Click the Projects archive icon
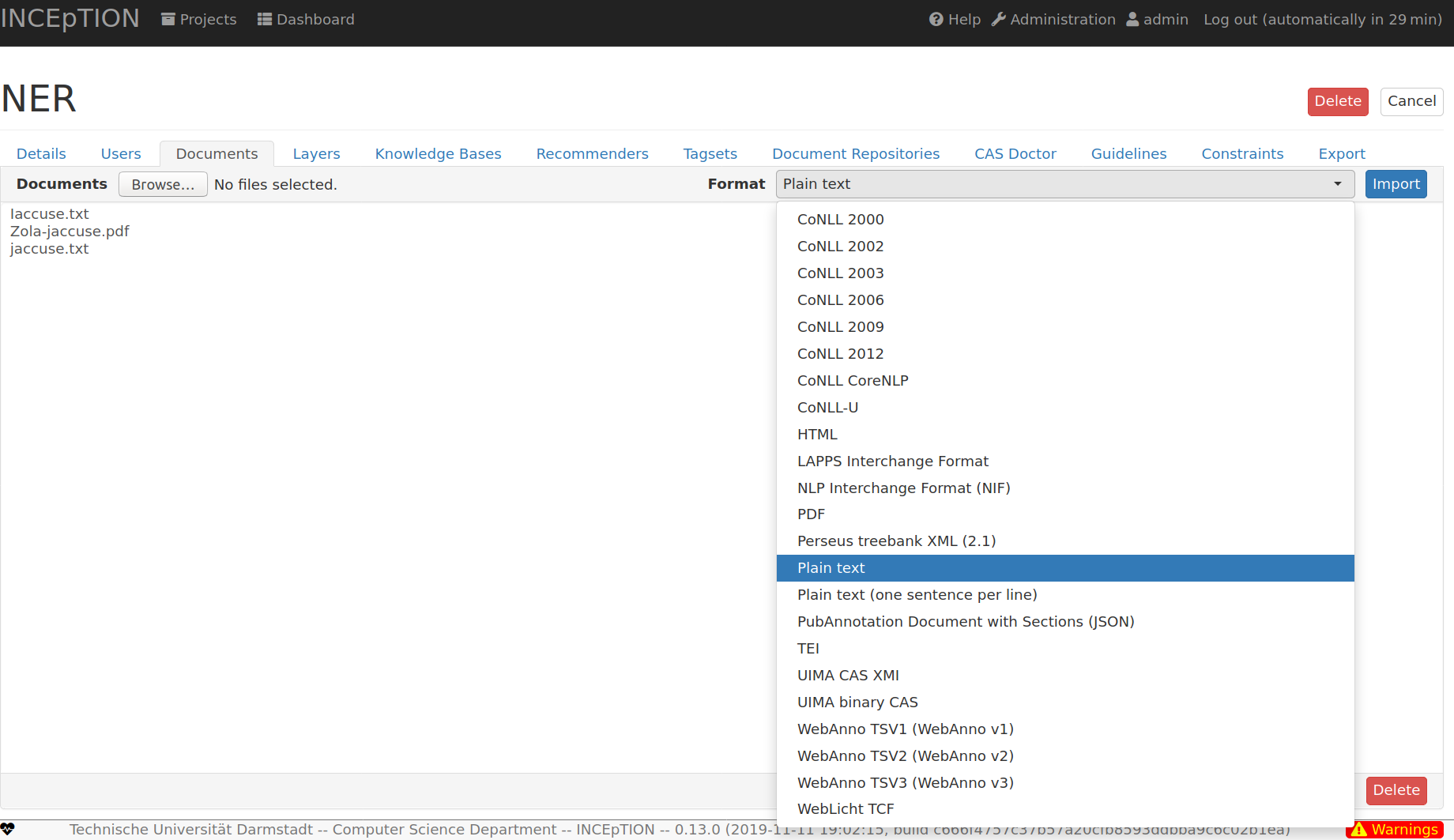The height and width of the screenshot is (840, 1454). (168, 20)
